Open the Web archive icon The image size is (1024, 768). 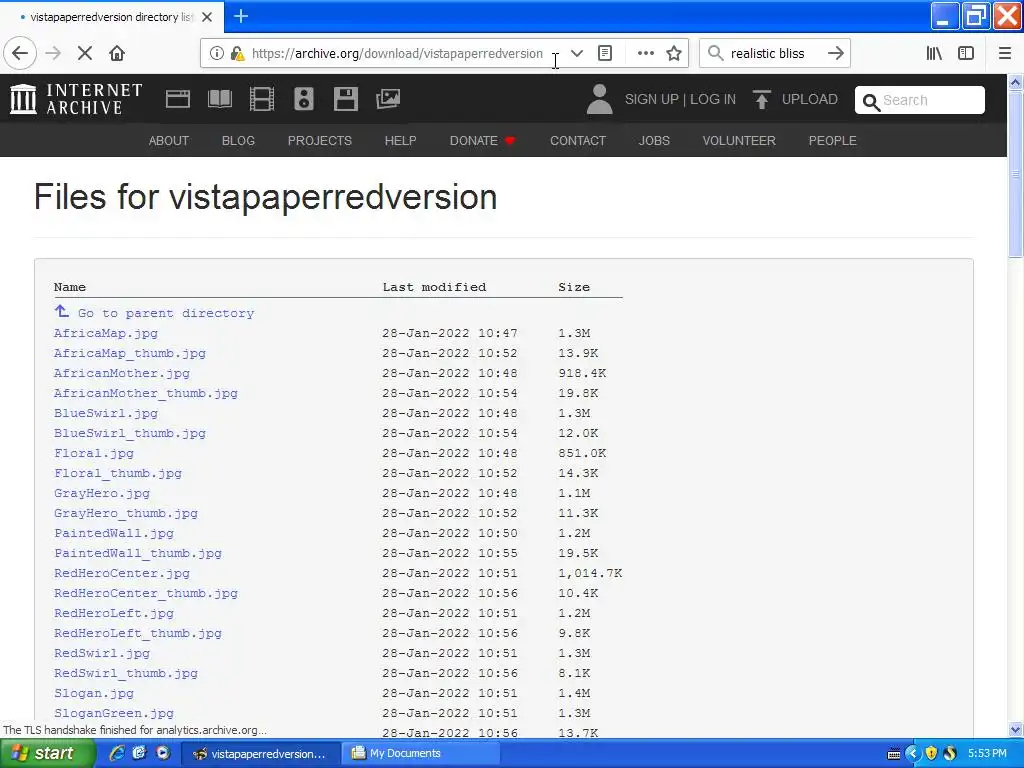click(178, 99)
